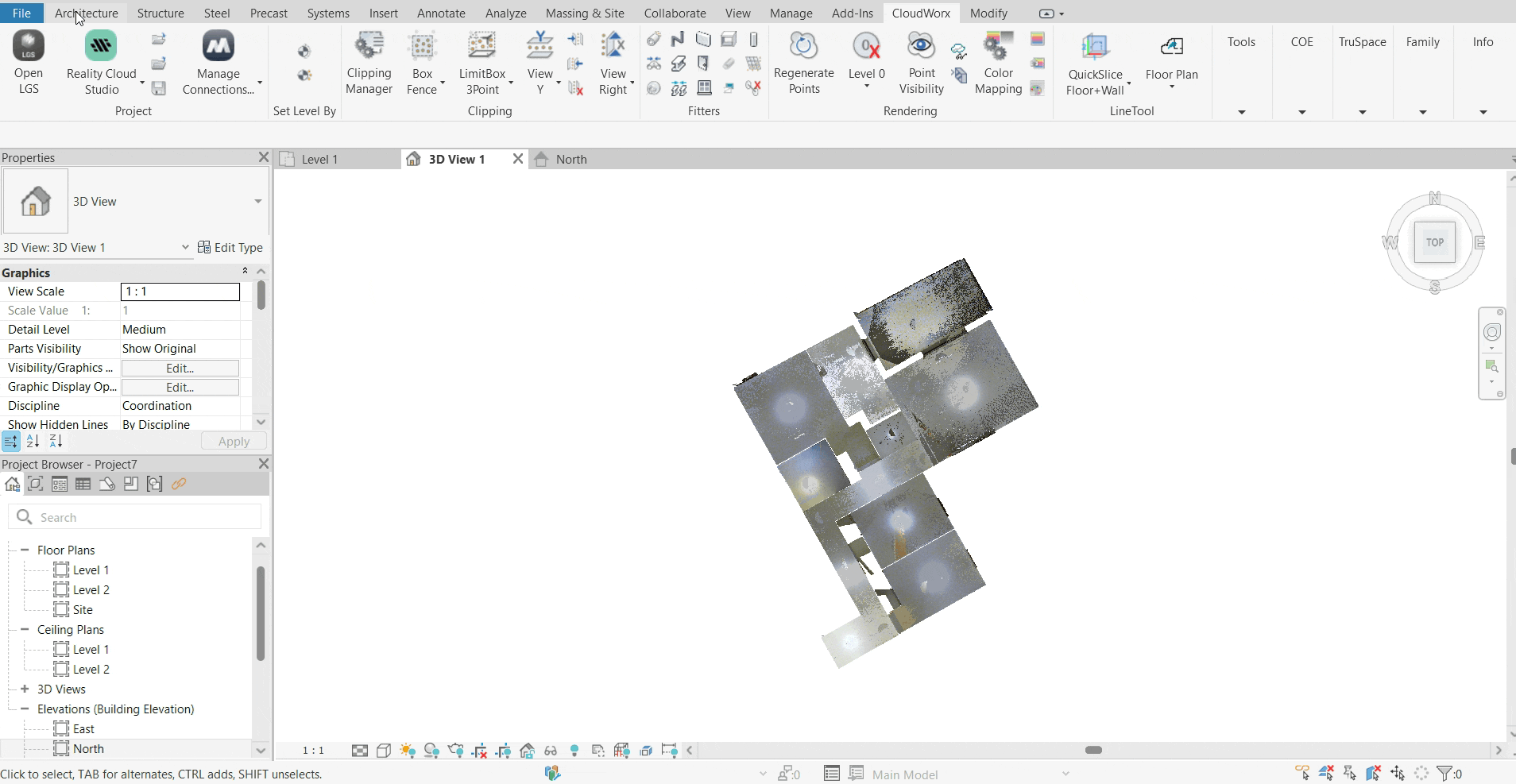Click the Edit Type button
1516x784 pixels.
pyautogui.click(x=230, y=248)
